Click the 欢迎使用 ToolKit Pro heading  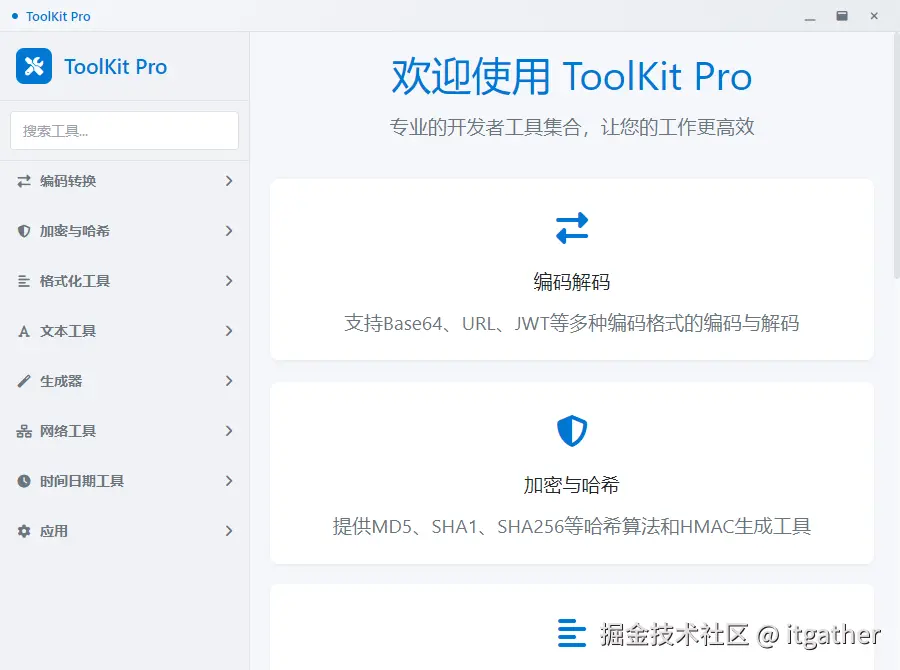(x=572, y=76)
